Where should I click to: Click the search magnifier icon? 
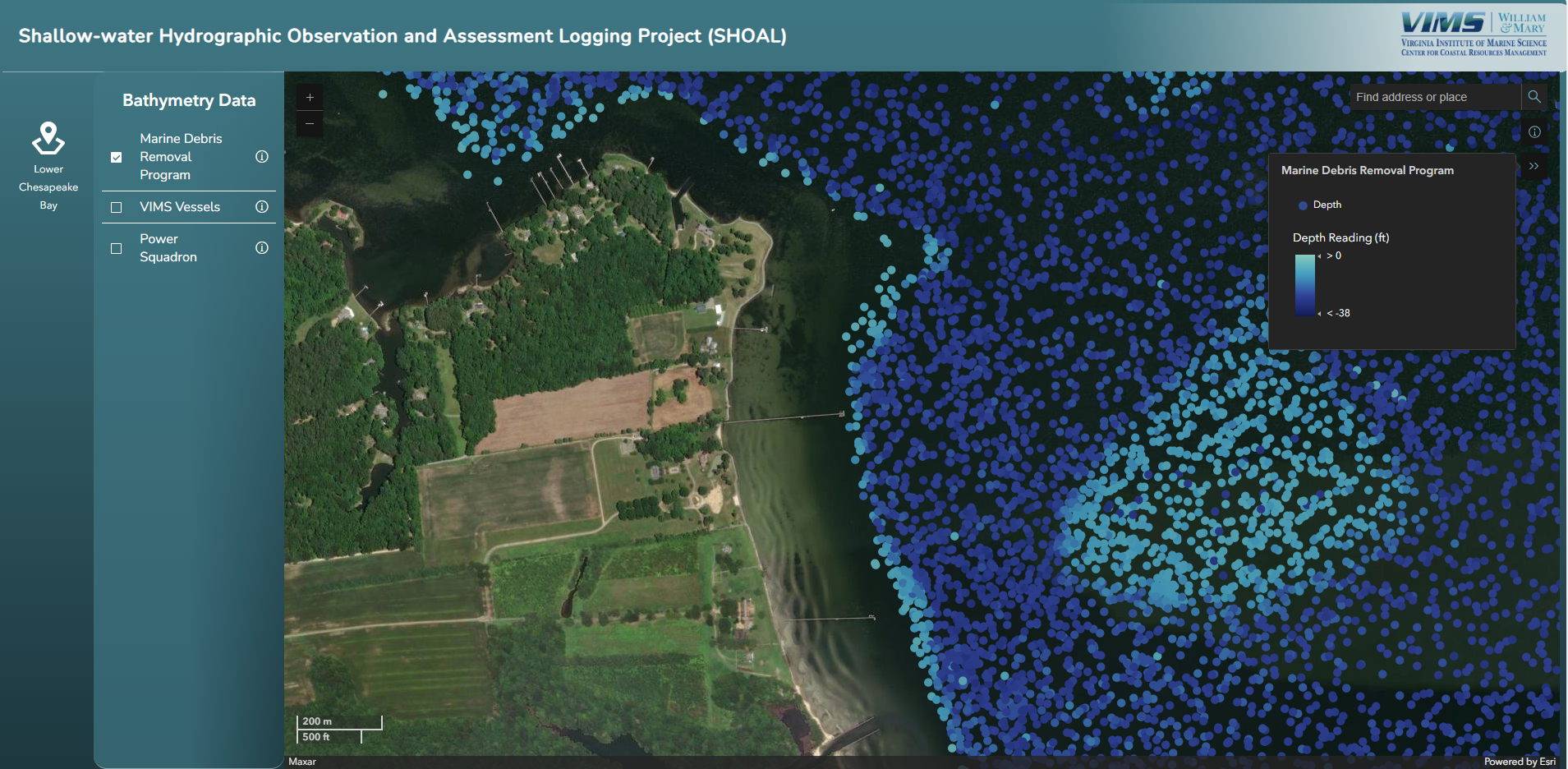(x=1534, y=97)
